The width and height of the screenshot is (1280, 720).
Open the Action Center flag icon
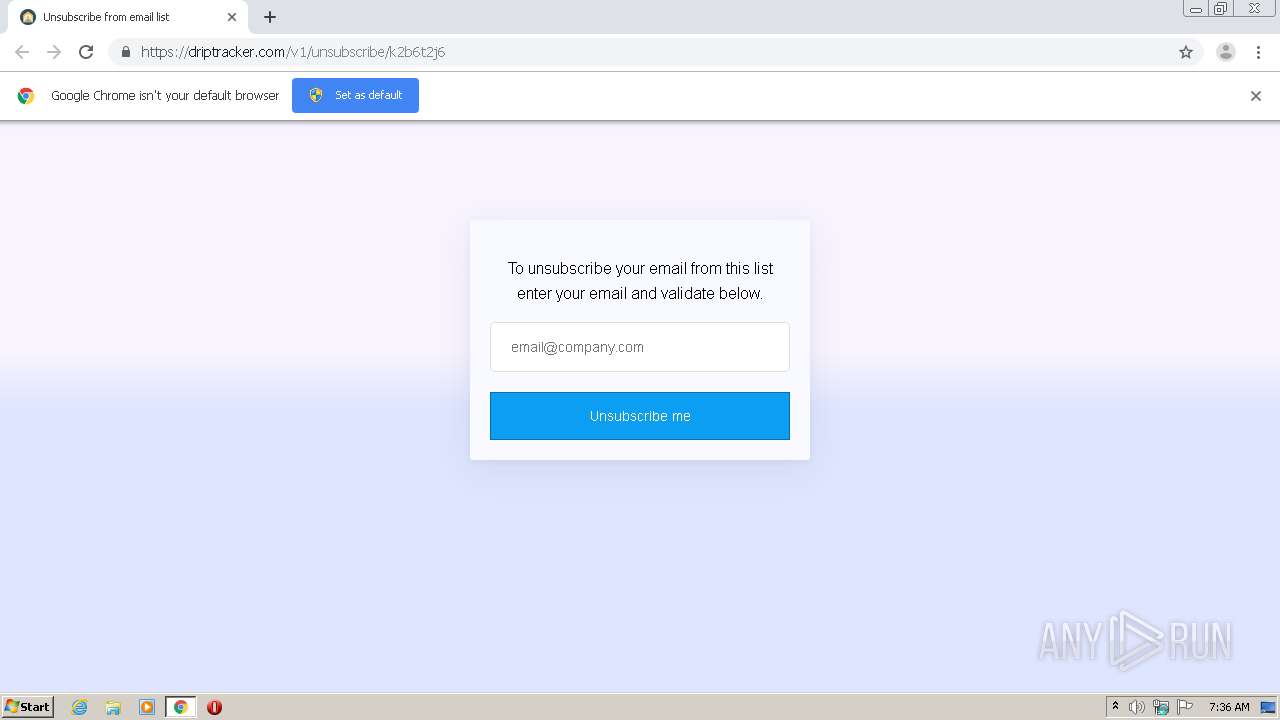click(1185, 707)
